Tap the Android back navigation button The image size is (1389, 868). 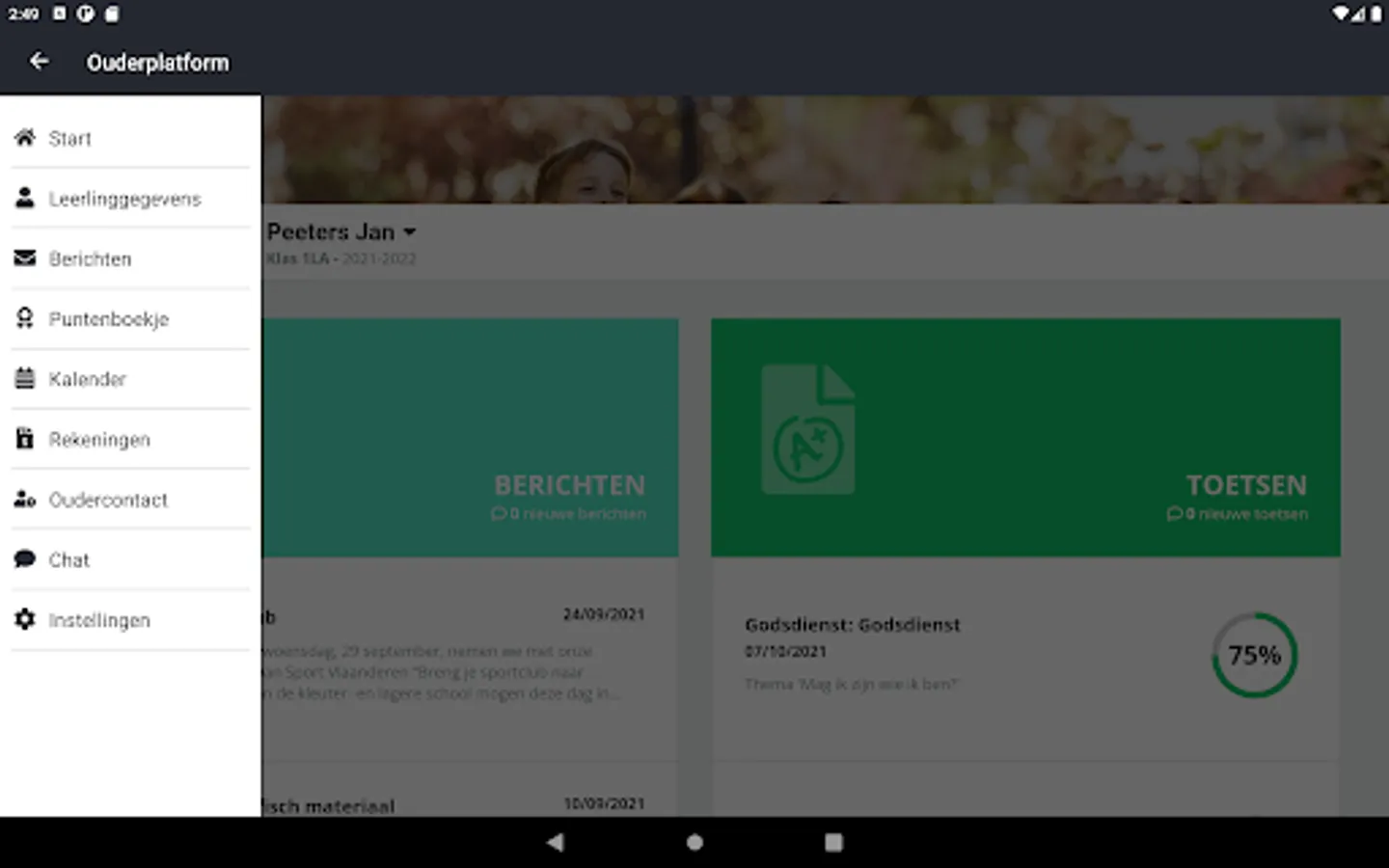(555, 842)
